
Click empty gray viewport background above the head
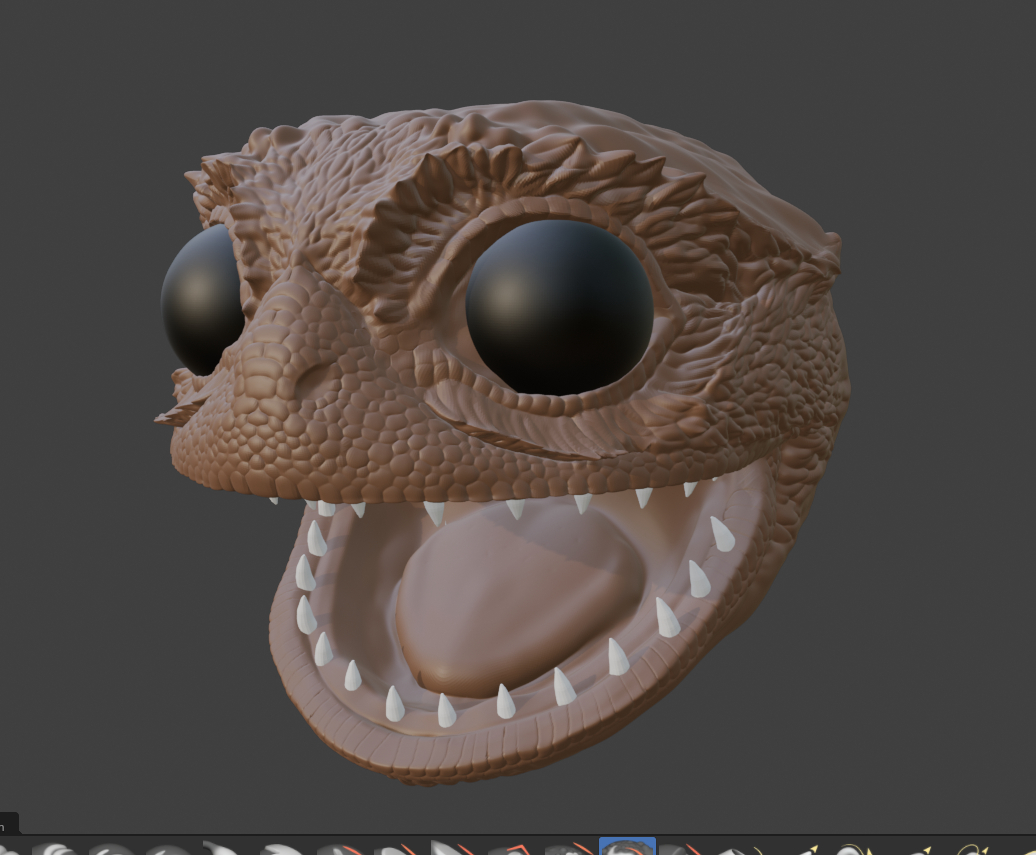pos(520,50)
